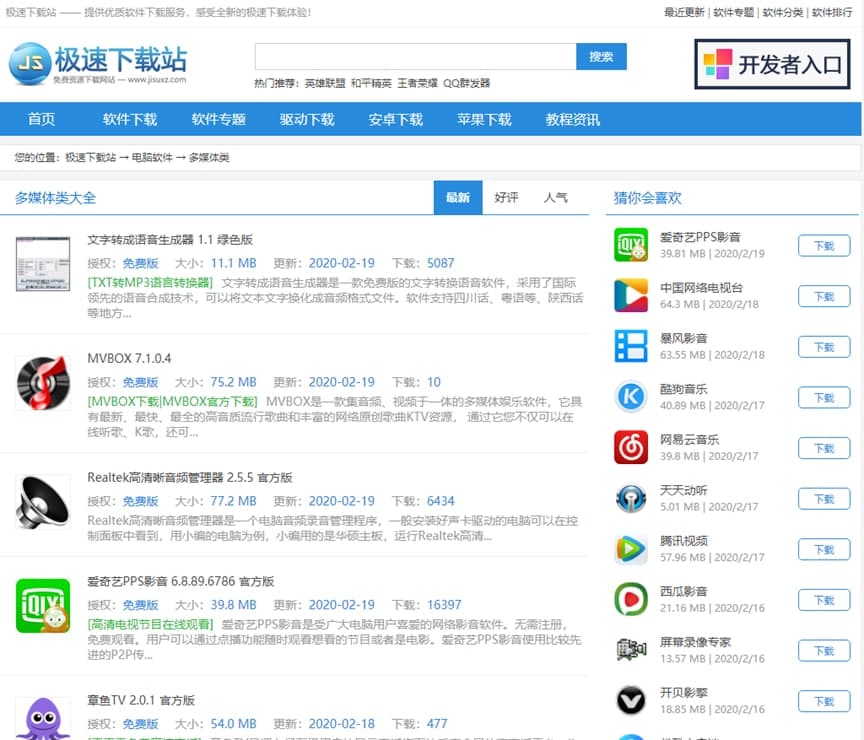Open title 文字转成语音生成器 1.1 绿色版
This screenshot has height=740, width=864.
point(170,240)
